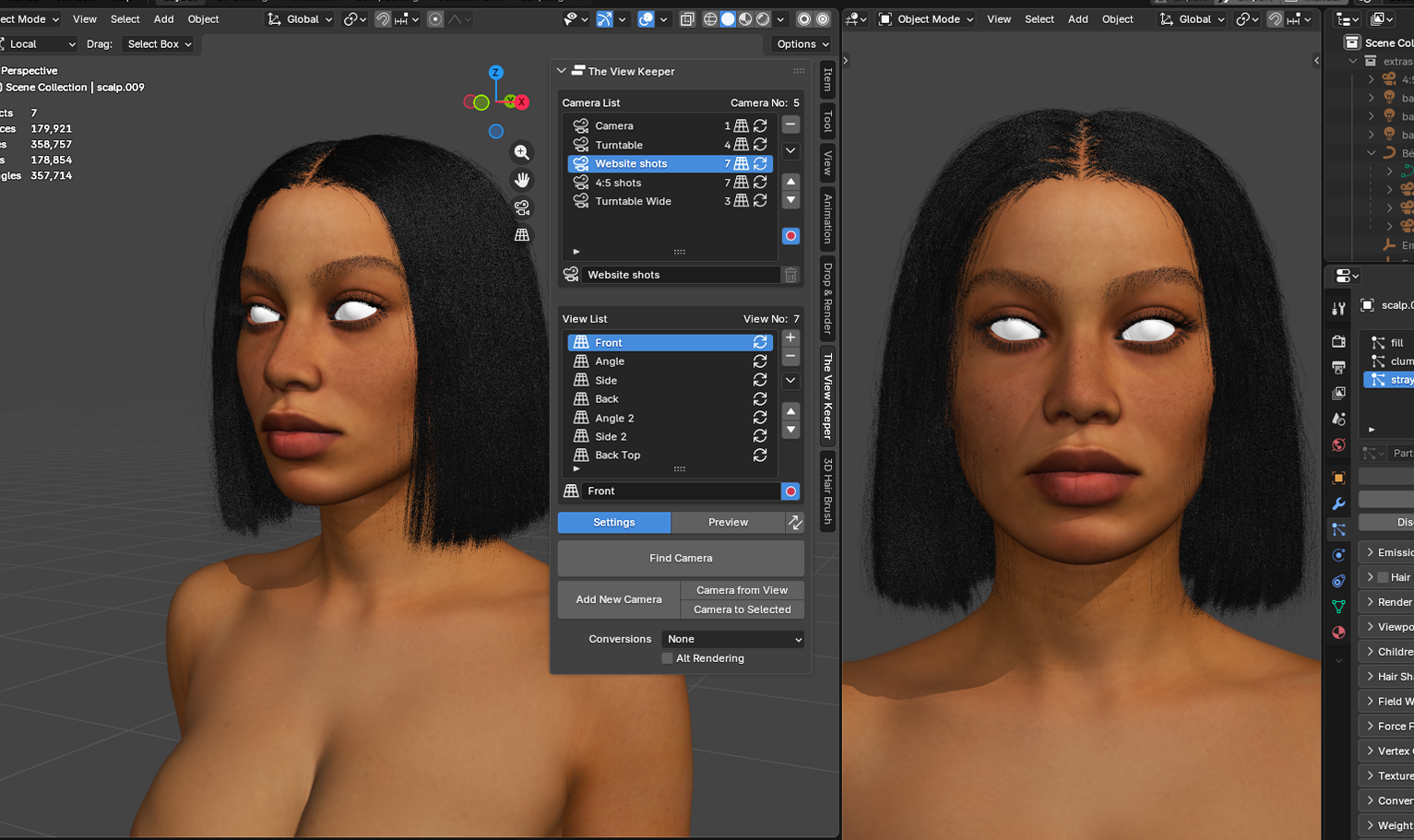Open Modifier properties (wrench icon)
Image resolution: width=1414 pixels, height=840 pixels.
[x=1338, y=503]
